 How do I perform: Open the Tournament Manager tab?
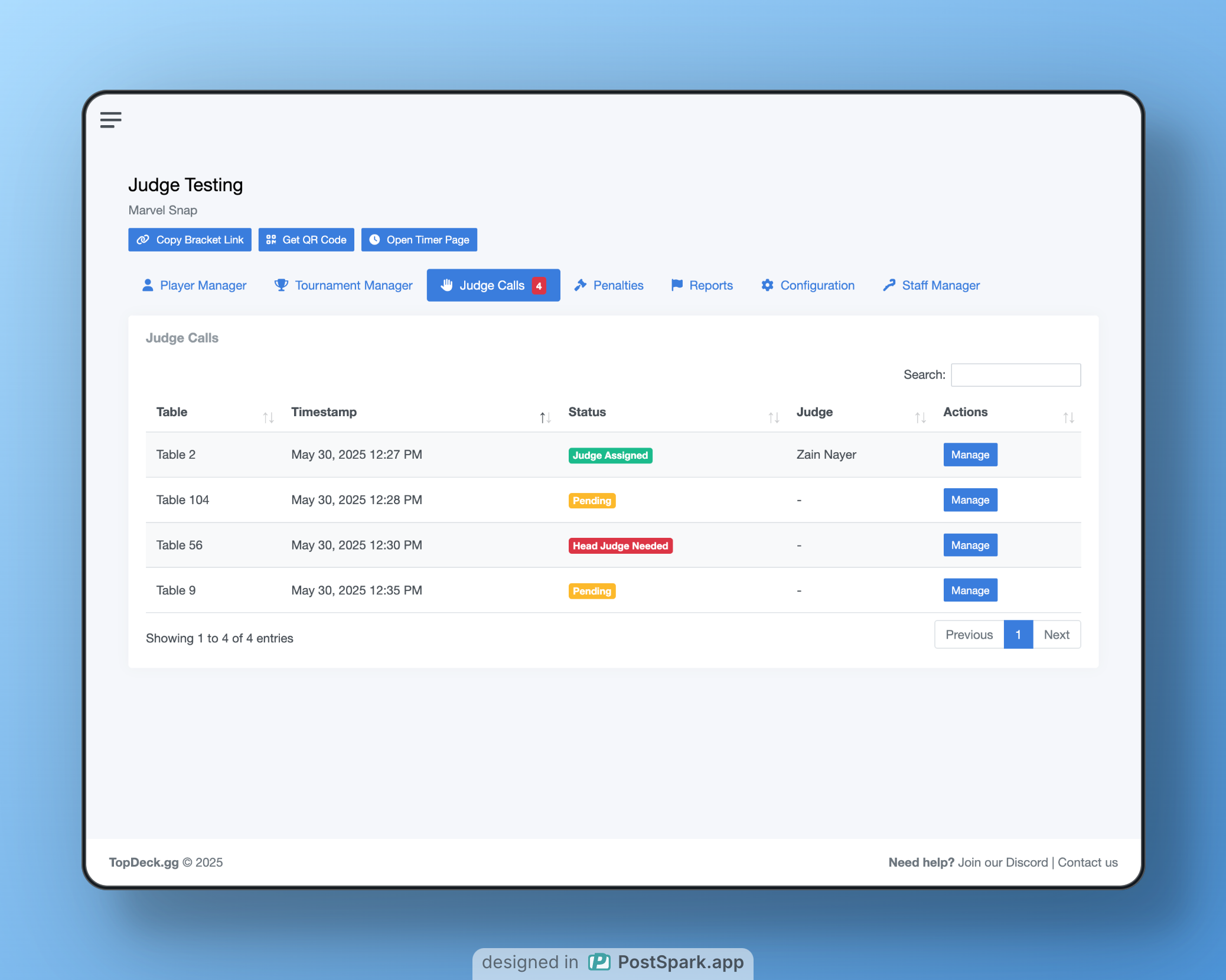click(343, 286)
